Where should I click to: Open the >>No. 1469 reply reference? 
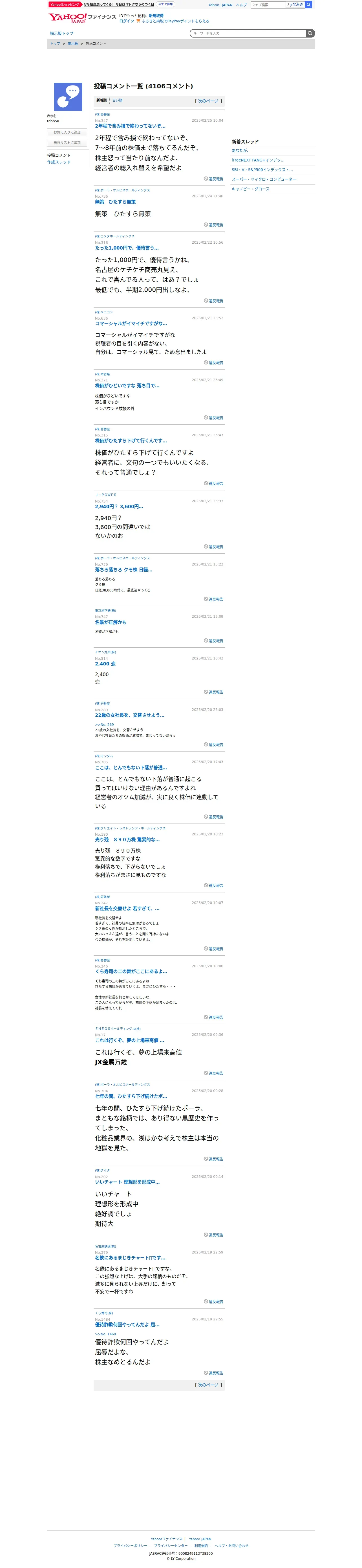105,1334
